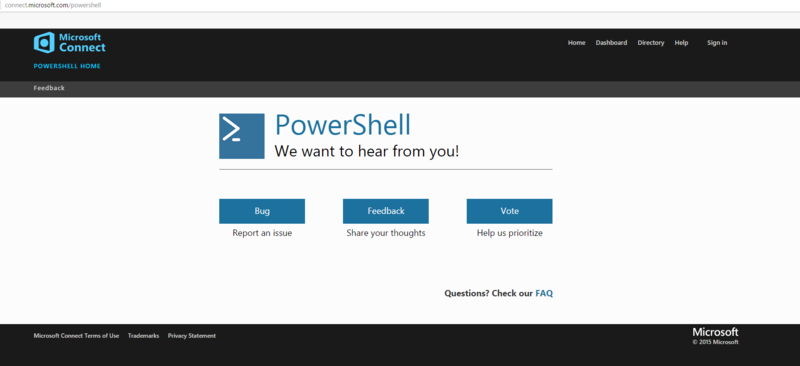
Task: Click the Microsoft logo in the footer
Action: click(715, 332)
